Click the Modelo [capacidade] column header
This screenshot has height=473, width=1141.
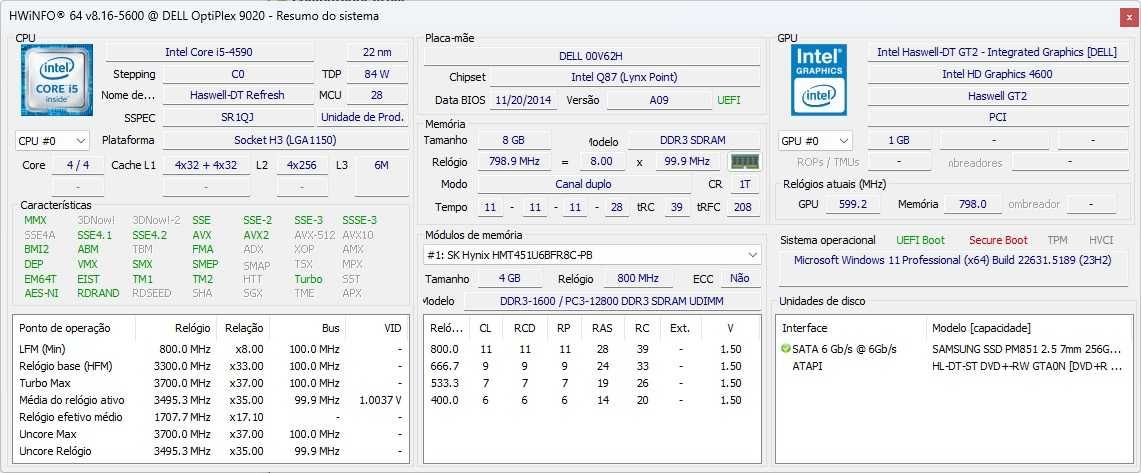[1030, 328]
